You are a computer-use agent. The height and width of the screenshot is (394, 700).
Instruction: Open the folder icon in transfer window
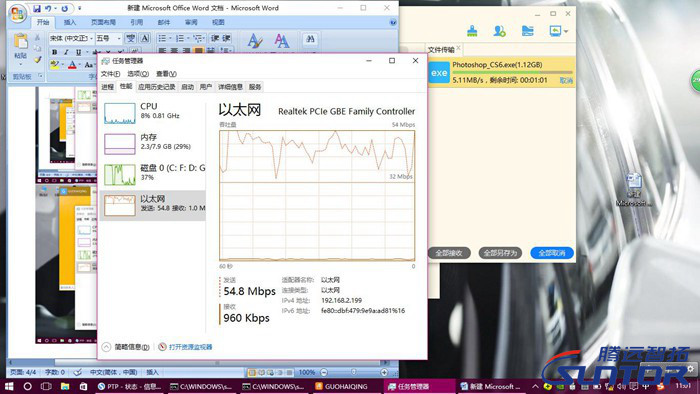click(x=528, y=31)
